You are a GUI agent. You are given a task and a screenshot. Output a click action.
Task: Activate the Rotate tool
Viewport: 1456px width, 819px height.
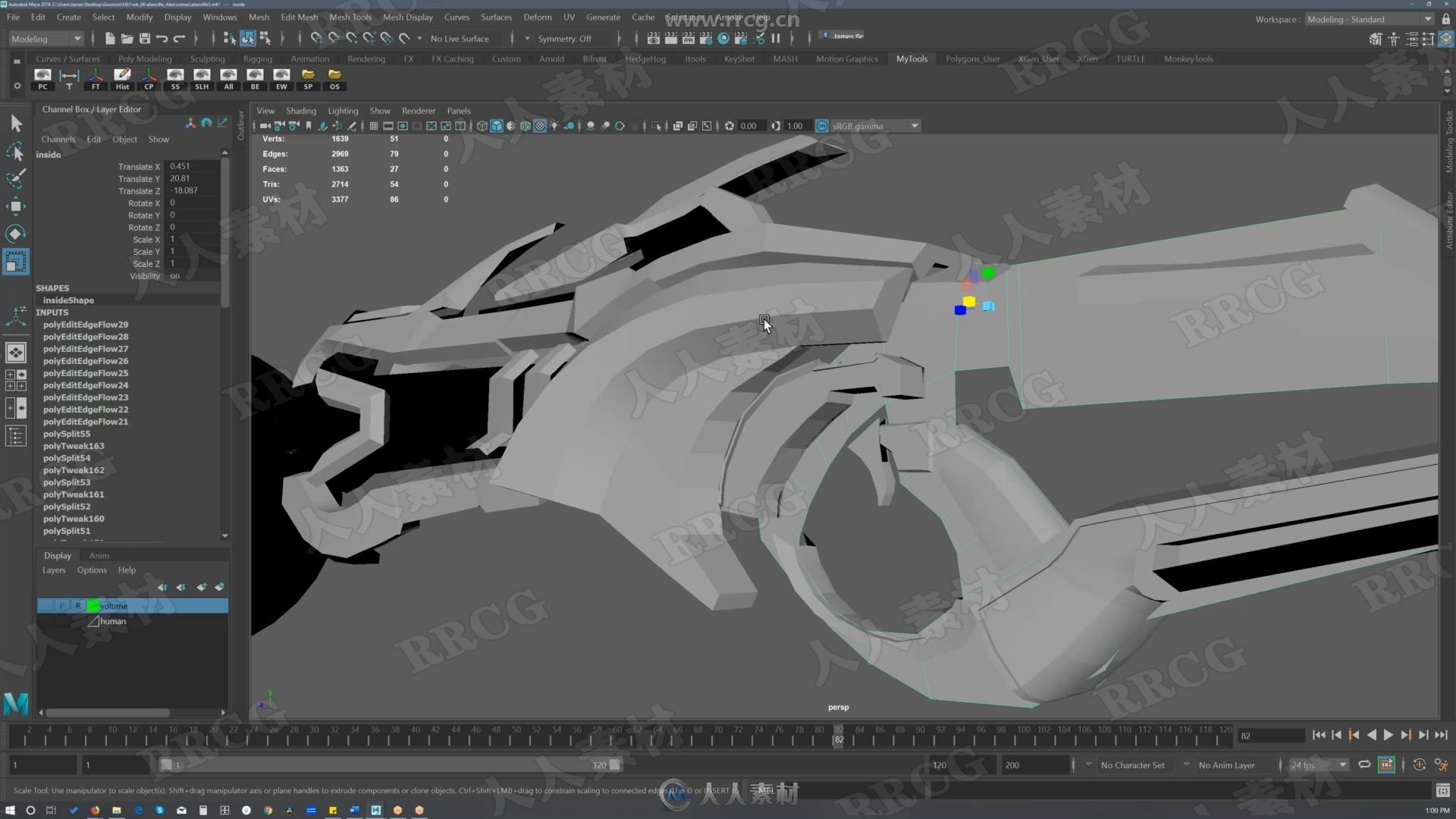[x=16, y=234]
